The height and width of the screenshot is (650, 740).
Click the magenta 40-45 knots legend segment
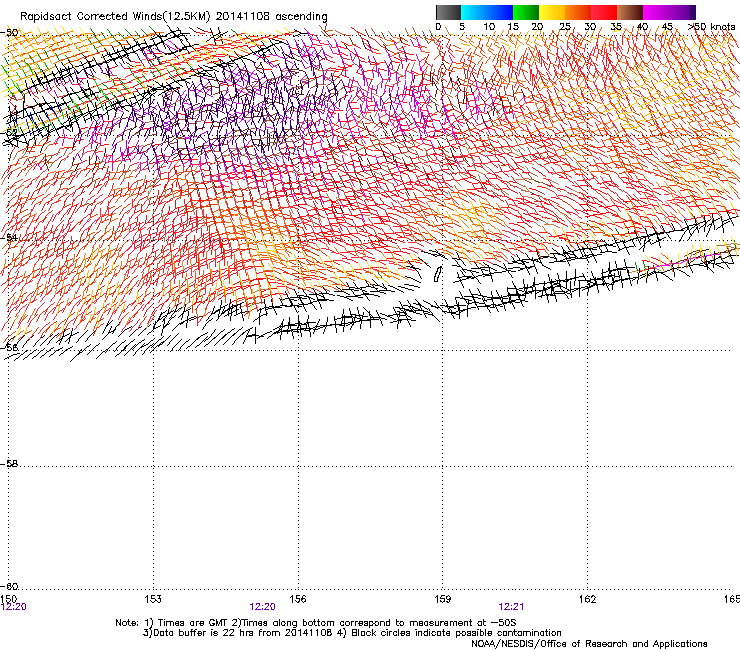(x=656, y=12)
